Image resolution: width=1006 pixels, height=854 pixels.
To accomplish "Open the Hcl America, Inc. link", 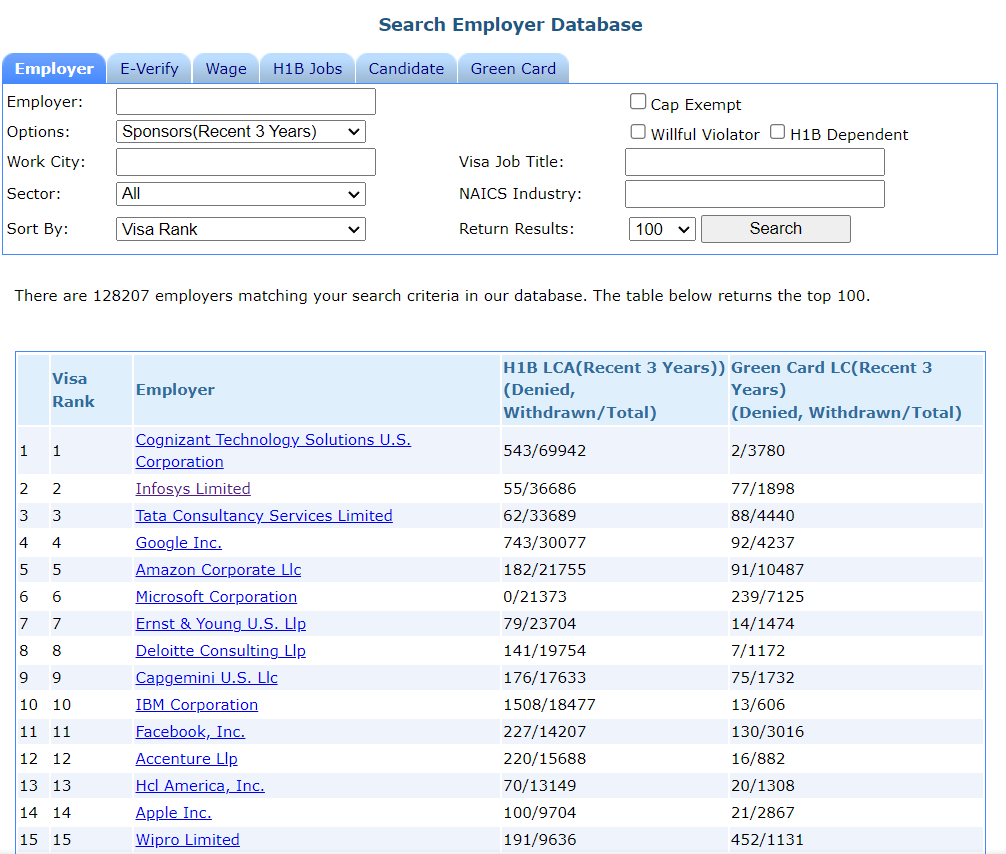I will coord(200,785).
